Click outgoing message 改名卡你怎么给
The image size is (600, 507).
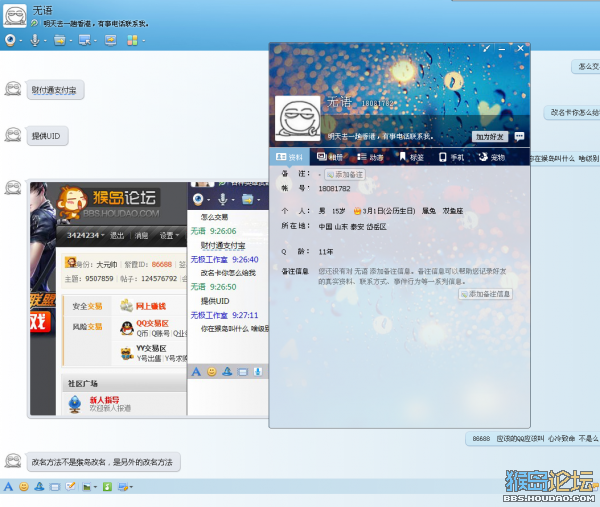572,112
